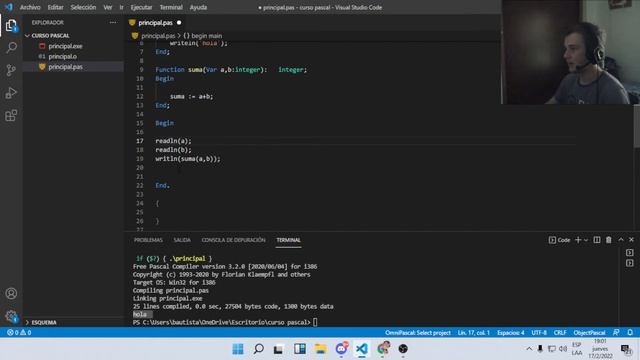Viewport: 640px width, 360px height.
Task: Open Widgets from the taskbar
Action: [x=300, y=349]
